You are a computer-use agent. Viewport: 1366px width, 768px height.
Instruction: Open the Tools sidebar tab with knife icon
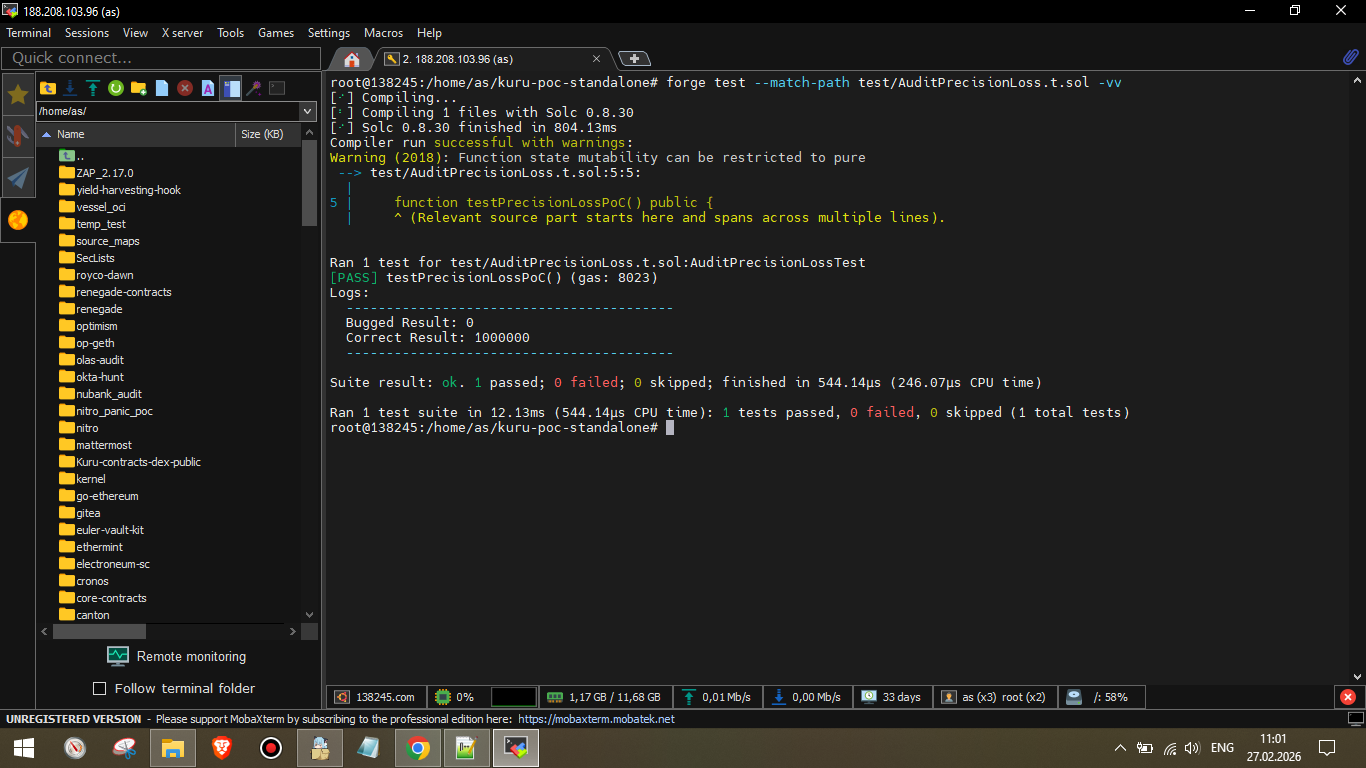[x=18, y=136]
